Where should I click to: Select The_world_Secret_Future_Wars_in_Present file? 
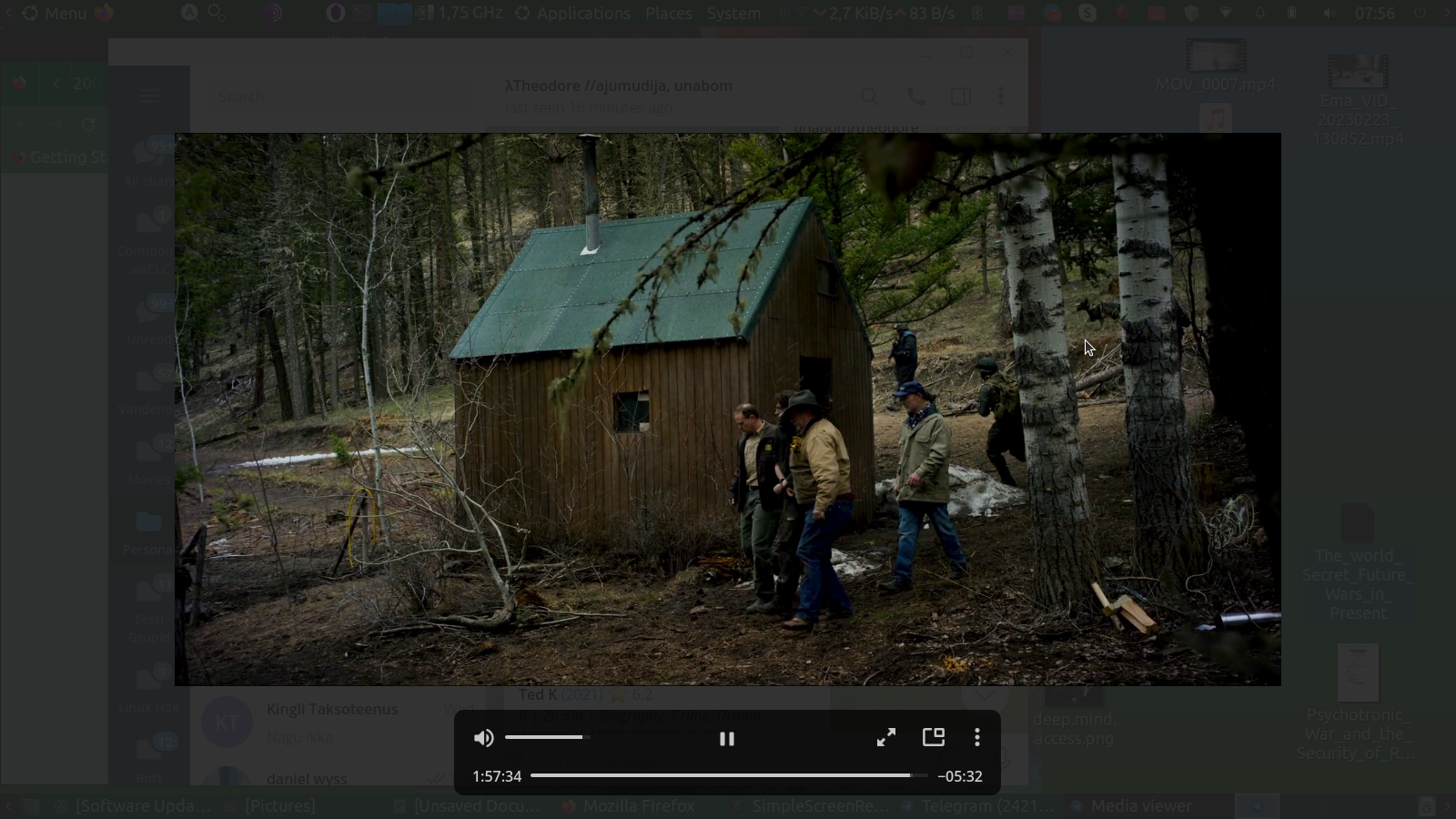click(x=1358, y=561)
